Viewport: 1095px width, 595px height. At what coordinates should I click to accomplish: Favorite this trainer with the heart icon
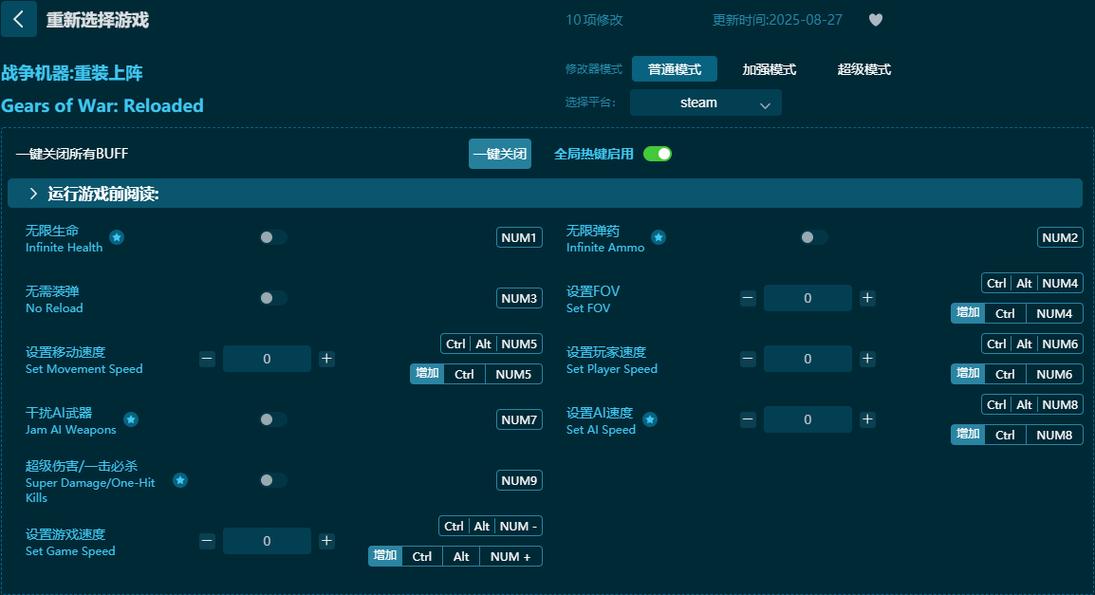point(875,20)
